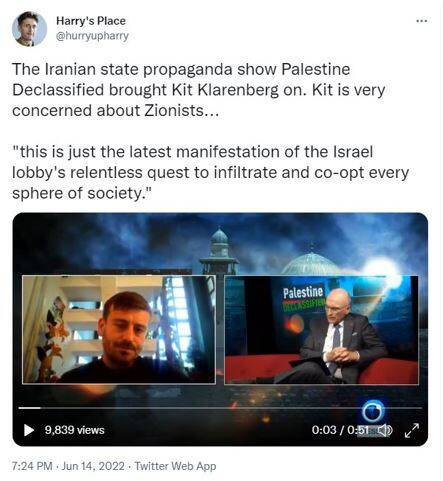Open the @hurryupharry handle link
Image resolution: width=443 pixels, height=481 pixels.
[92, 36]
